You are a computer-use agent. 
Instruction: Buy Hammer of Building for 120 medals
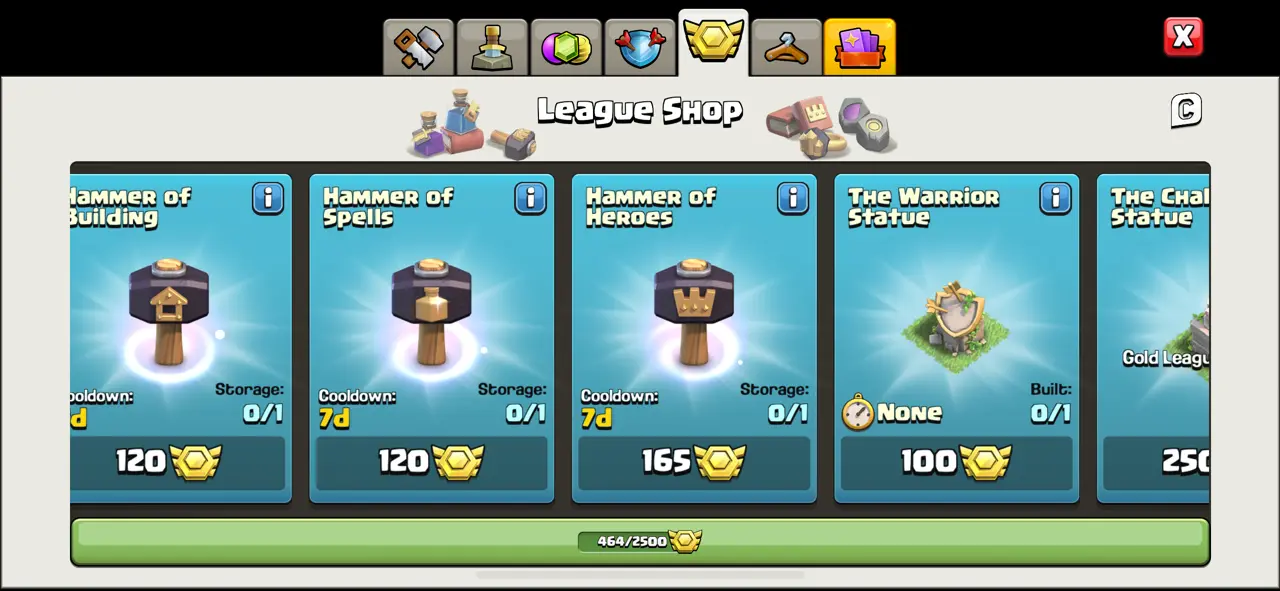178,462
